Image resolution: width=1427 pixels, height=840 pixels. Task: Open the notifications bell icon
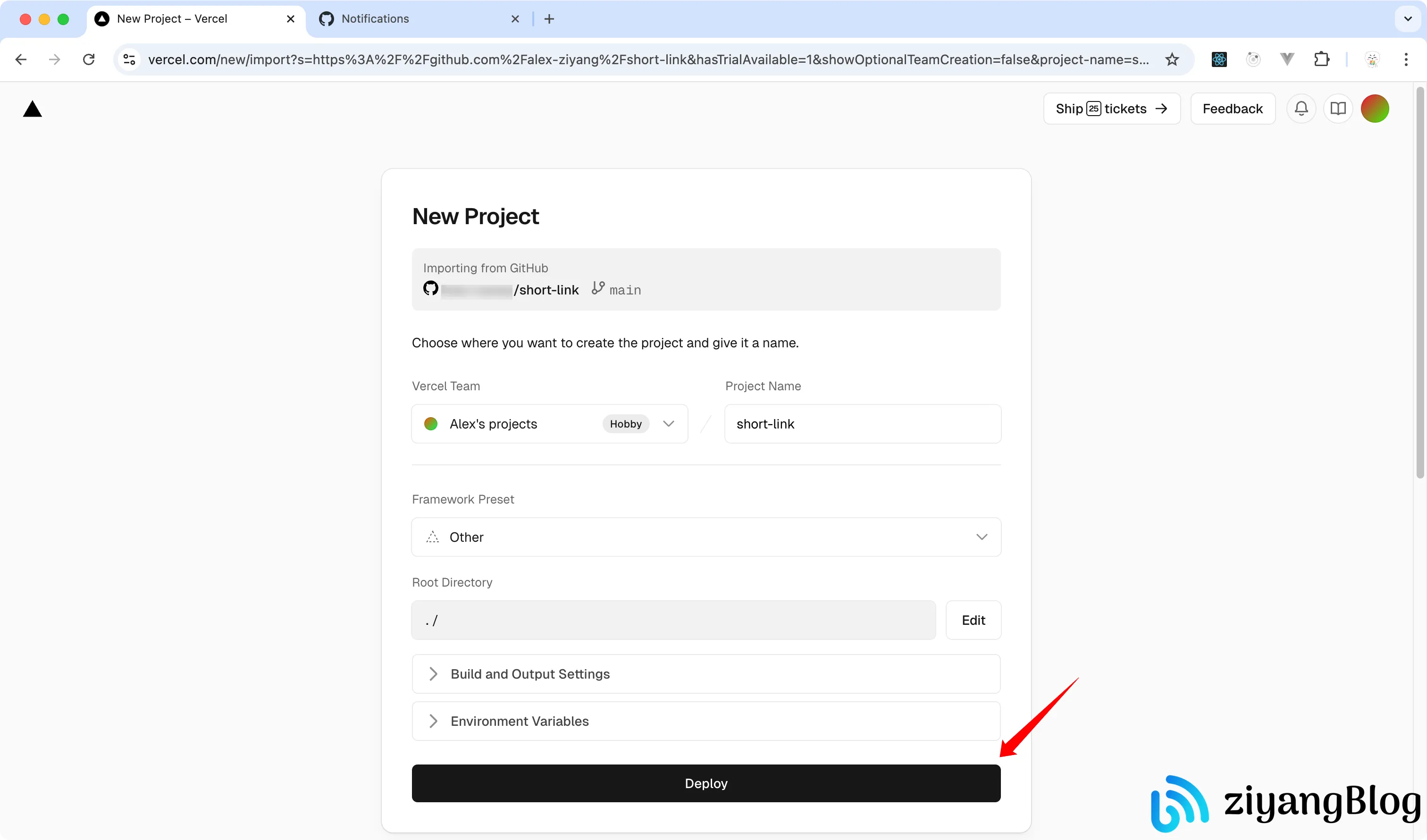pyautogui.click(x=1301, y=108)
